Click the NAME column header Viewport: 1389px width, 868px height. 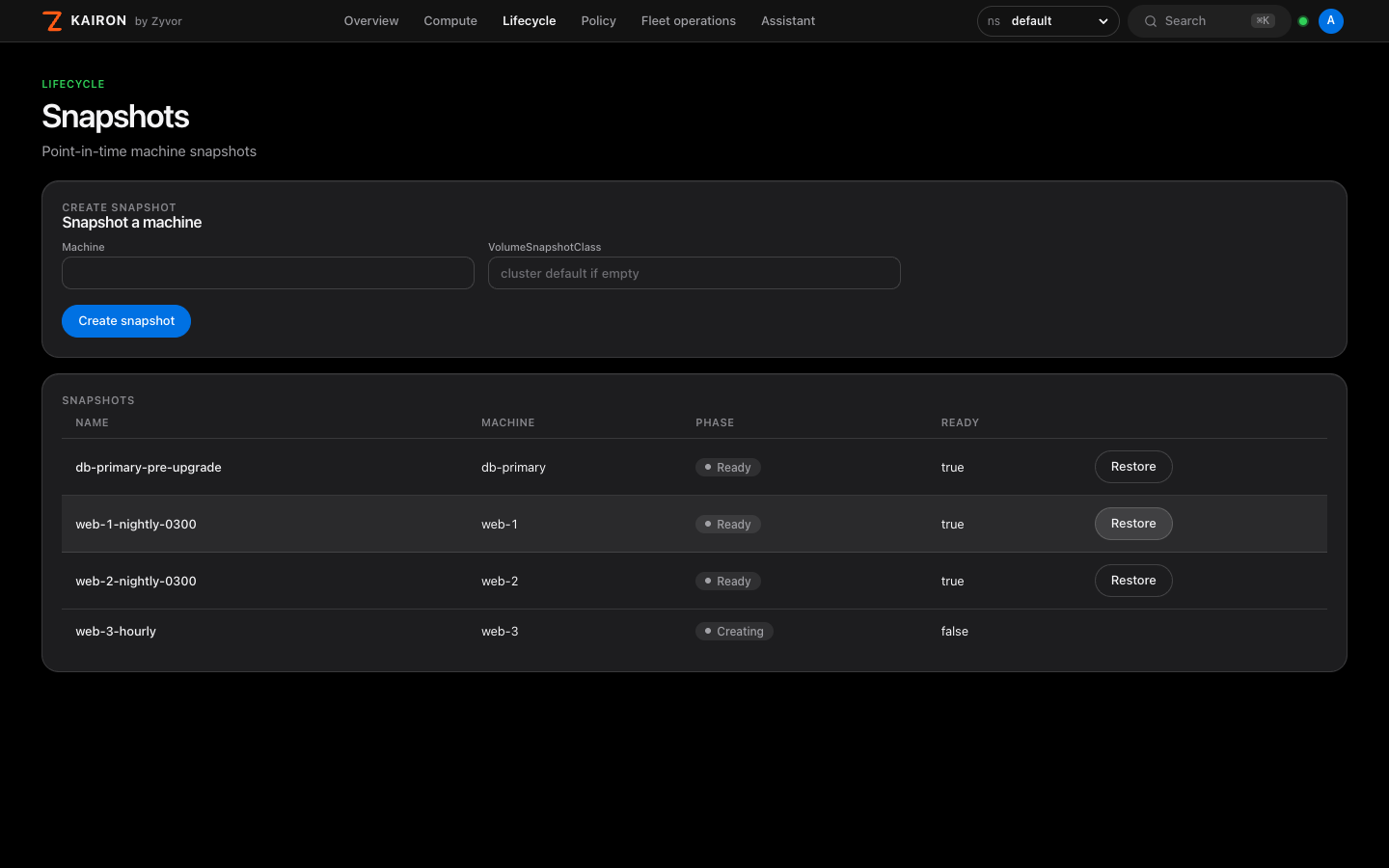pyautogui.click(x=93, y=422)
